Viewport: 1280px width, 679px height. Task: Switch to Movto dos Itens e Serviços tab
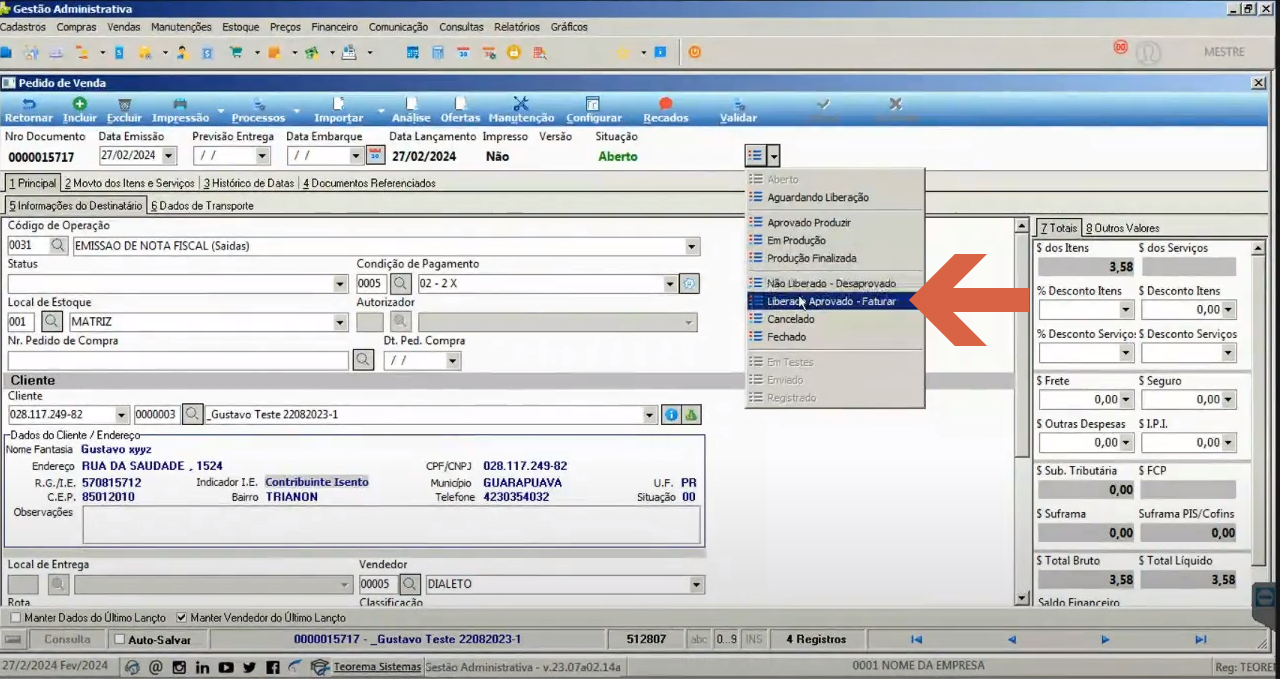[x=130, y=183]
